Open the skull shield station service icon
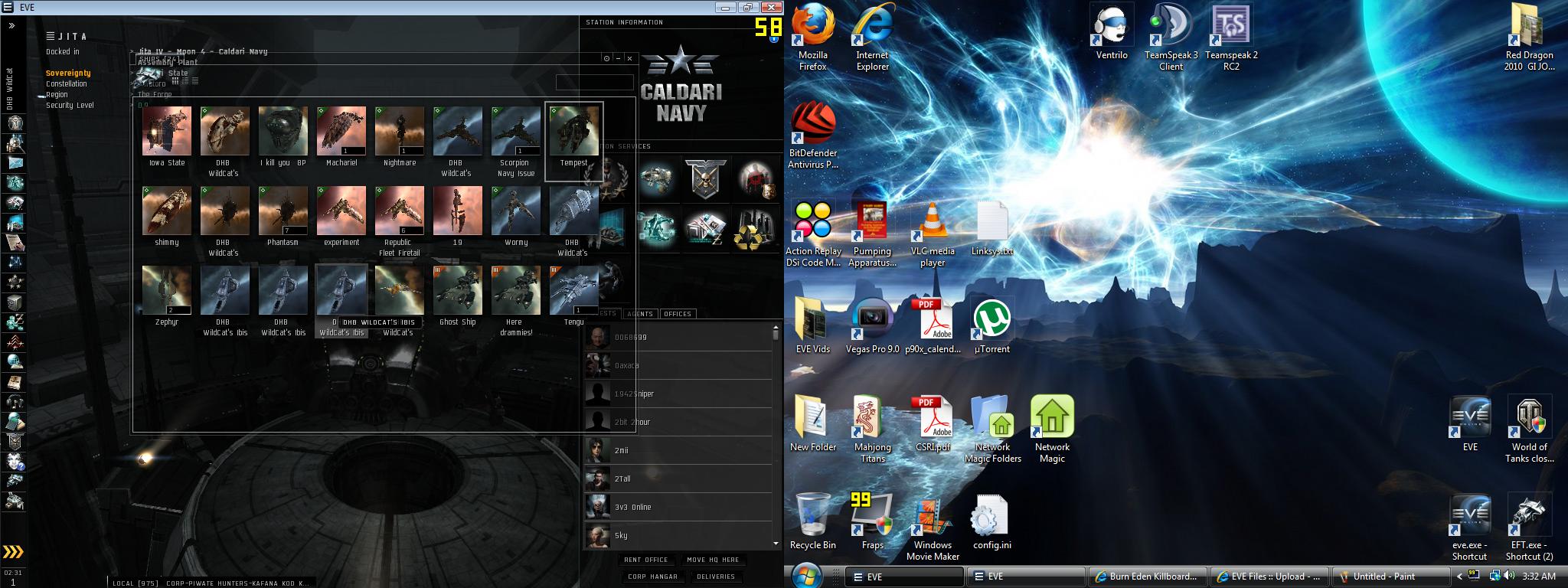1568x588 pixels. (706, 178)
